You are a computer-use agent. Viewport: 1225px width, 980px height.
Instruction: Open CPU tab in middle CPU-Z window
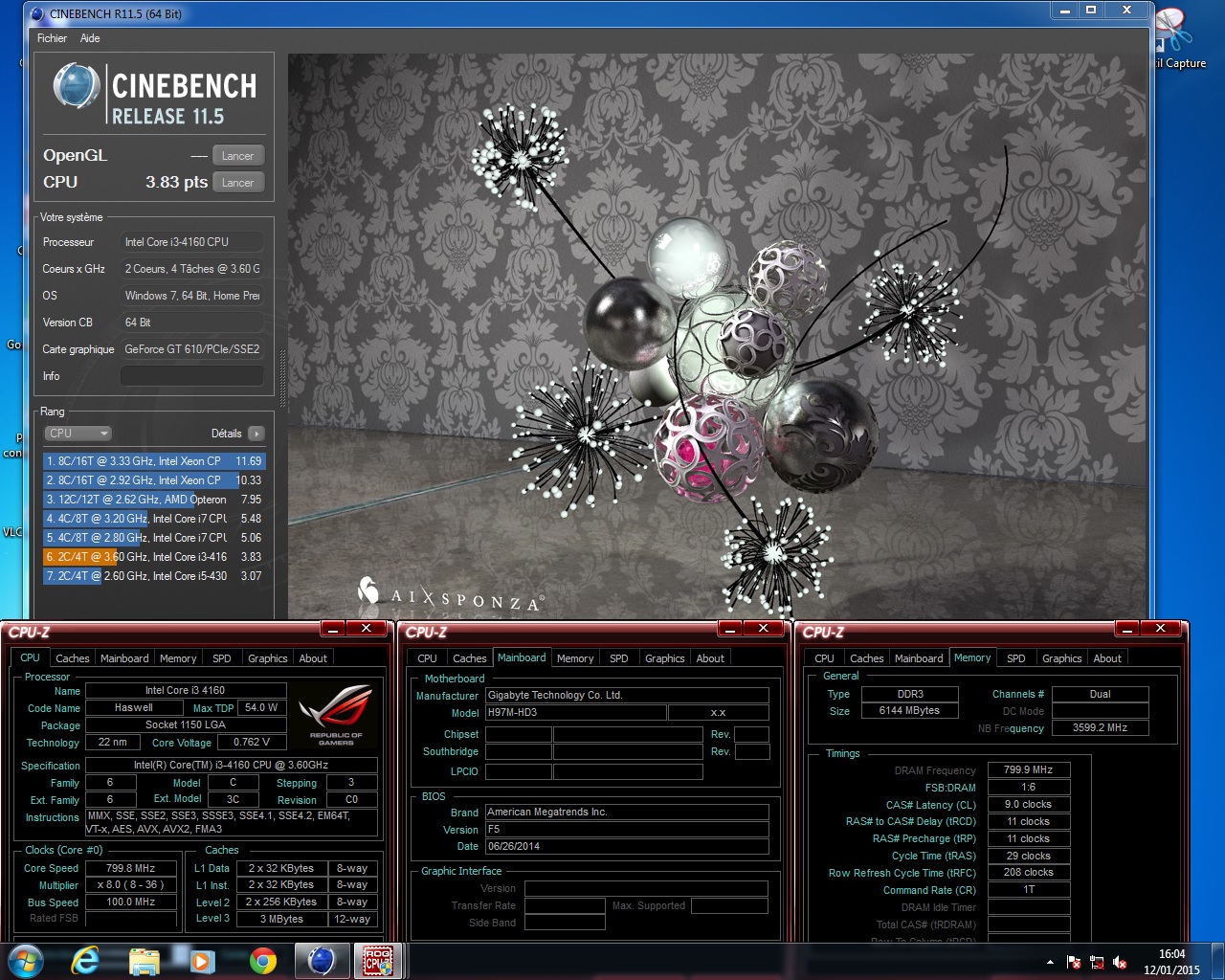[x=427, y=658]
